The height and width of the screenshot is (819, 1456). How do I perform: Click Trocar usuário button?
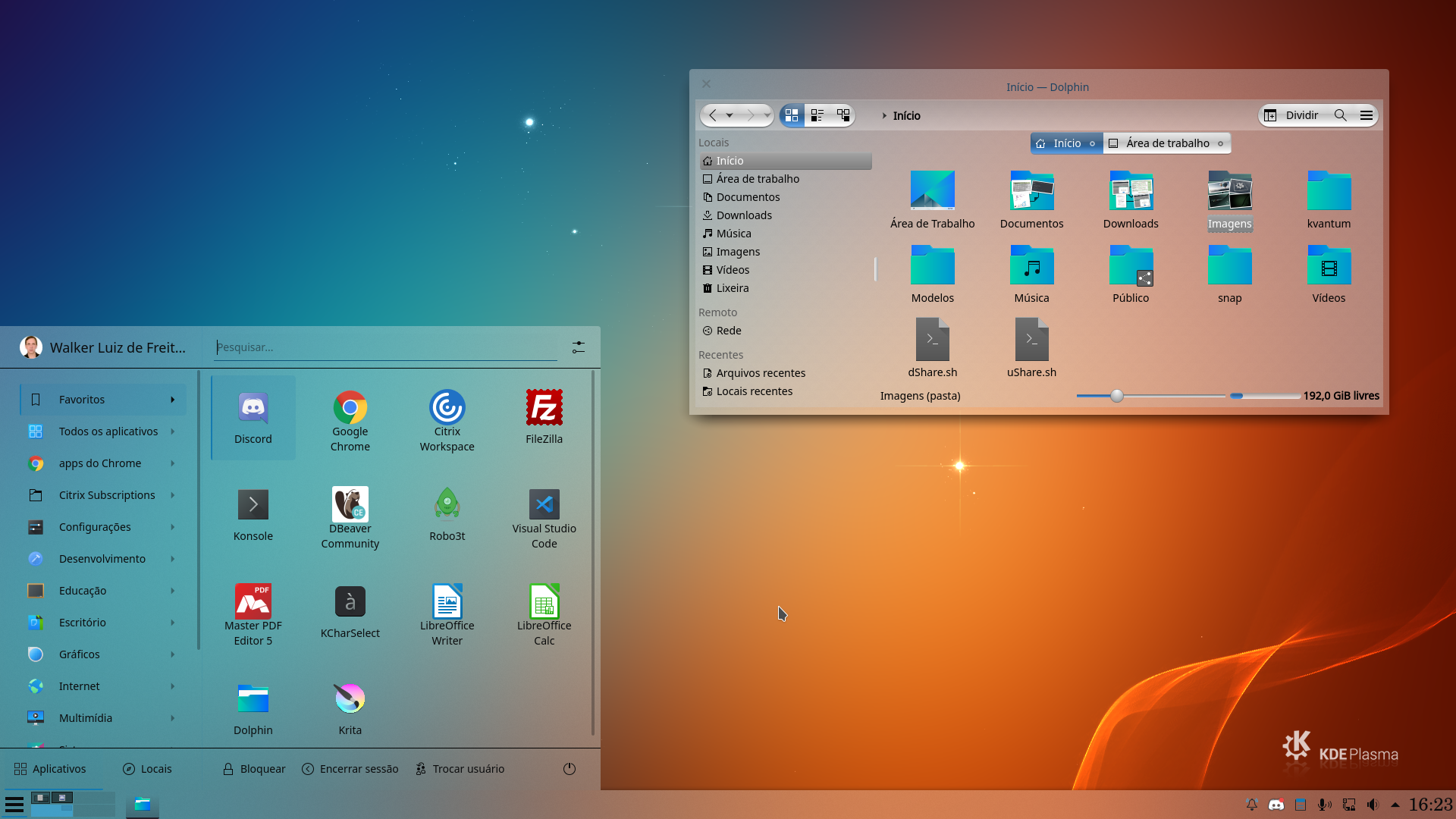(x=460, y=769)
